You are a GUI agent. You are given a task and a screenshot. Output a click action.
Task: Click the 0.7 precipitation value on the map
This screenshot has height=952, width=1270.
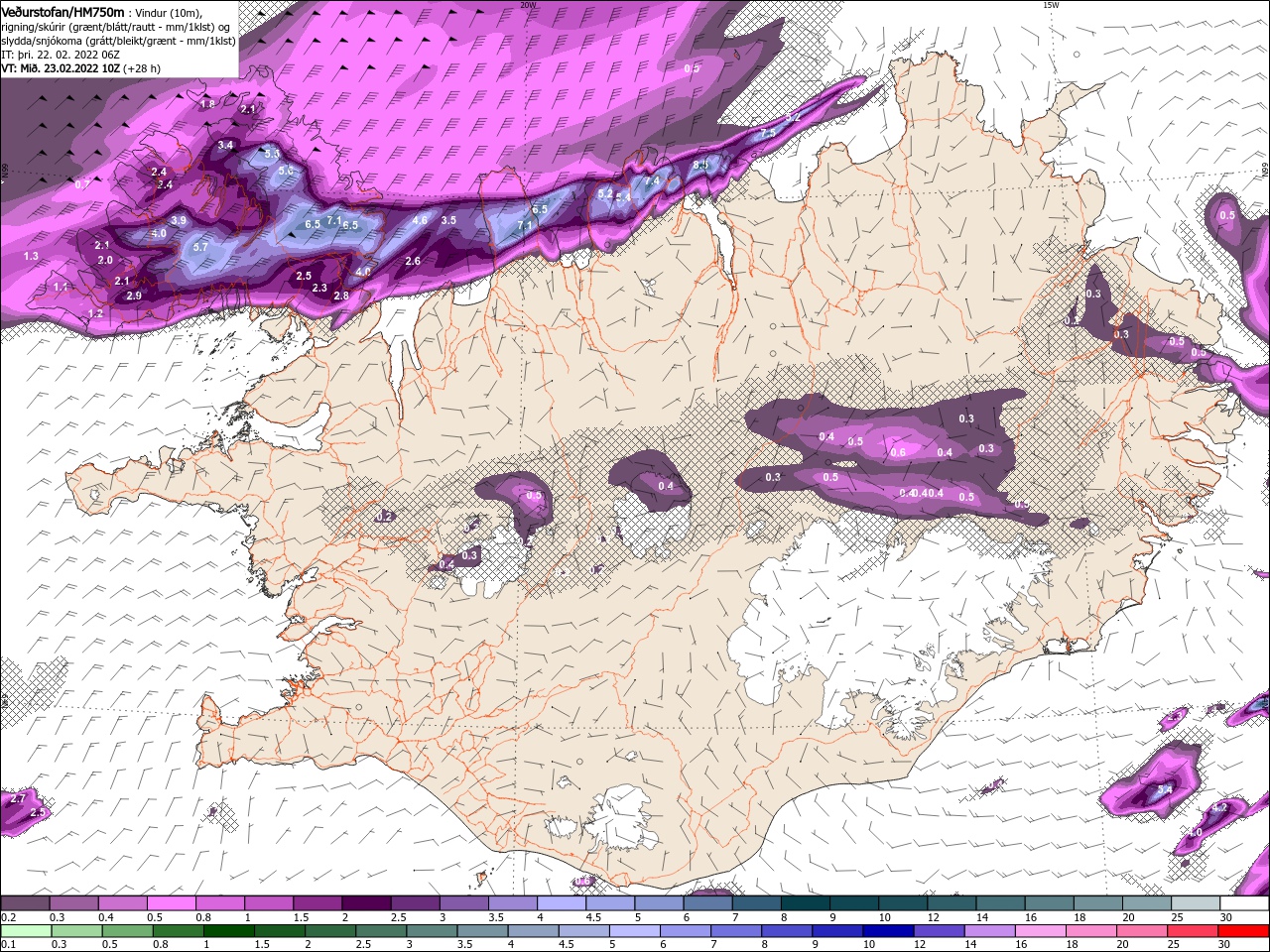(x=82, y=184)
